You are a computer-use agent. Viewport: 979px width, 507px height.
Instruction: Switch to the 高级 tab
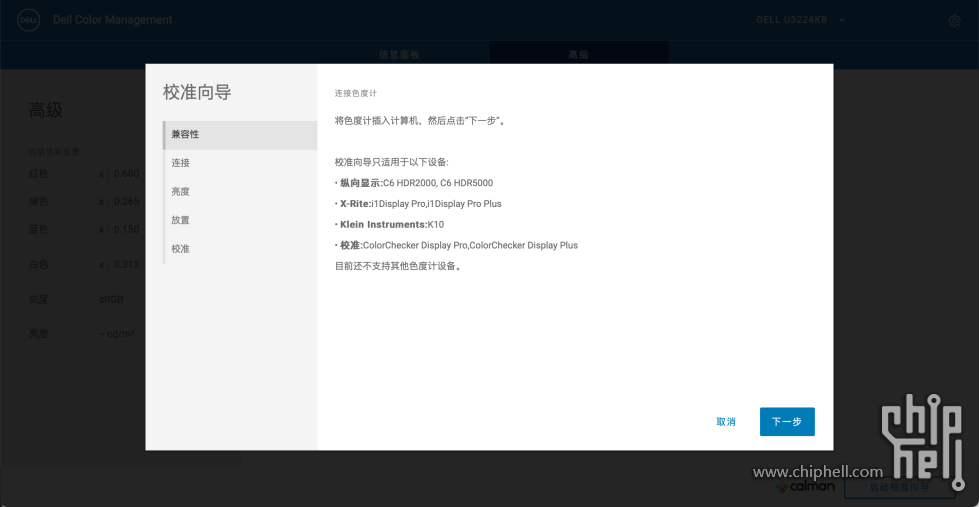point(579,55)
